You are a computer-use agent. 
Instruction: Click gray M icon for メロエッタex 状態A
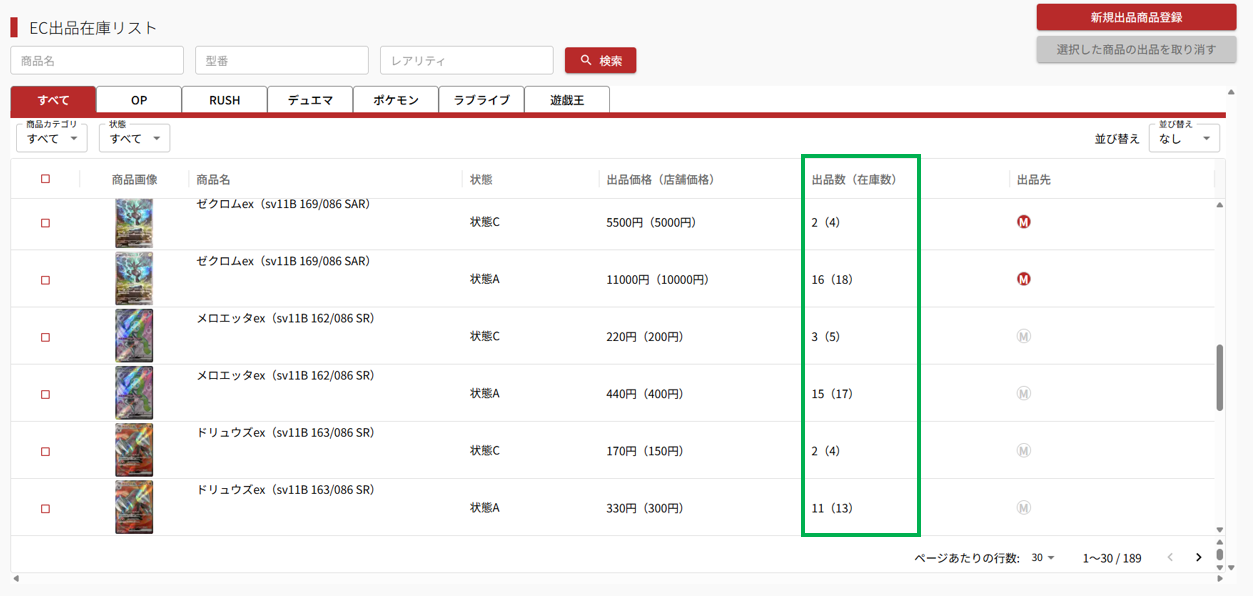[1023, 394]
